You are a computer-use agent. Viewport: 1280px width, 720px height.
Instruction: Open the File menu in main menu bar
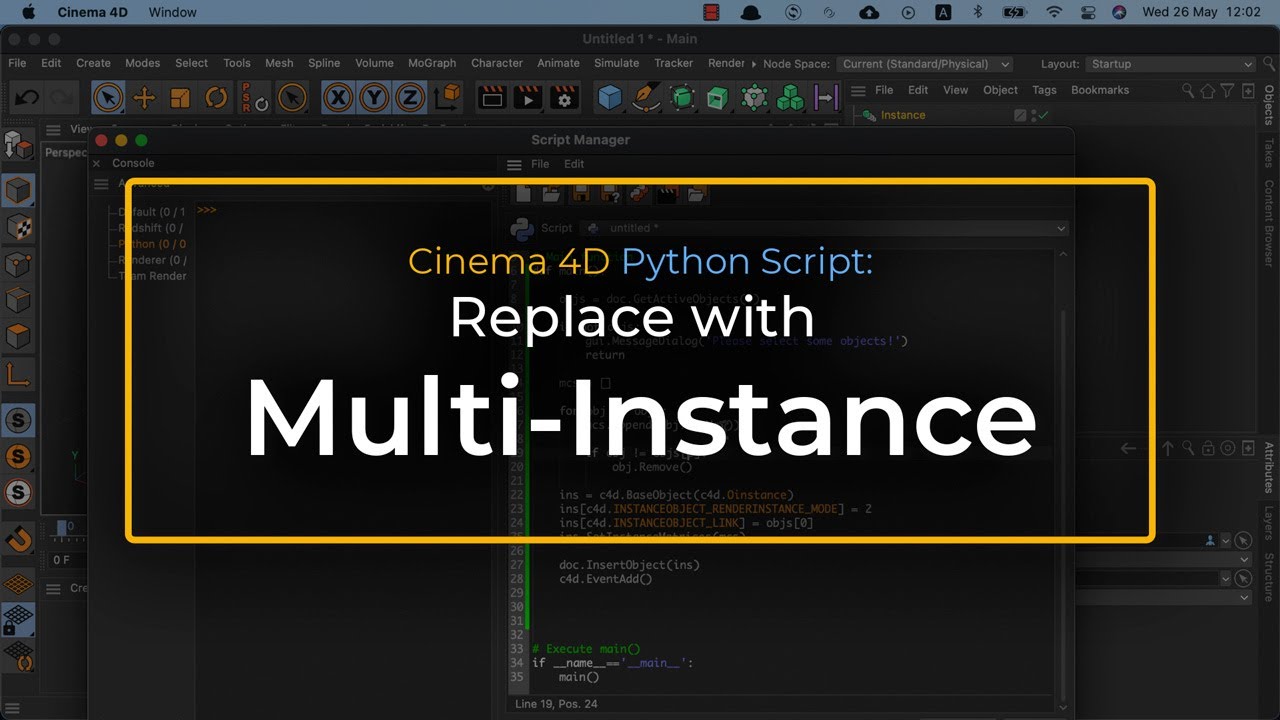[x=17, y=63]
